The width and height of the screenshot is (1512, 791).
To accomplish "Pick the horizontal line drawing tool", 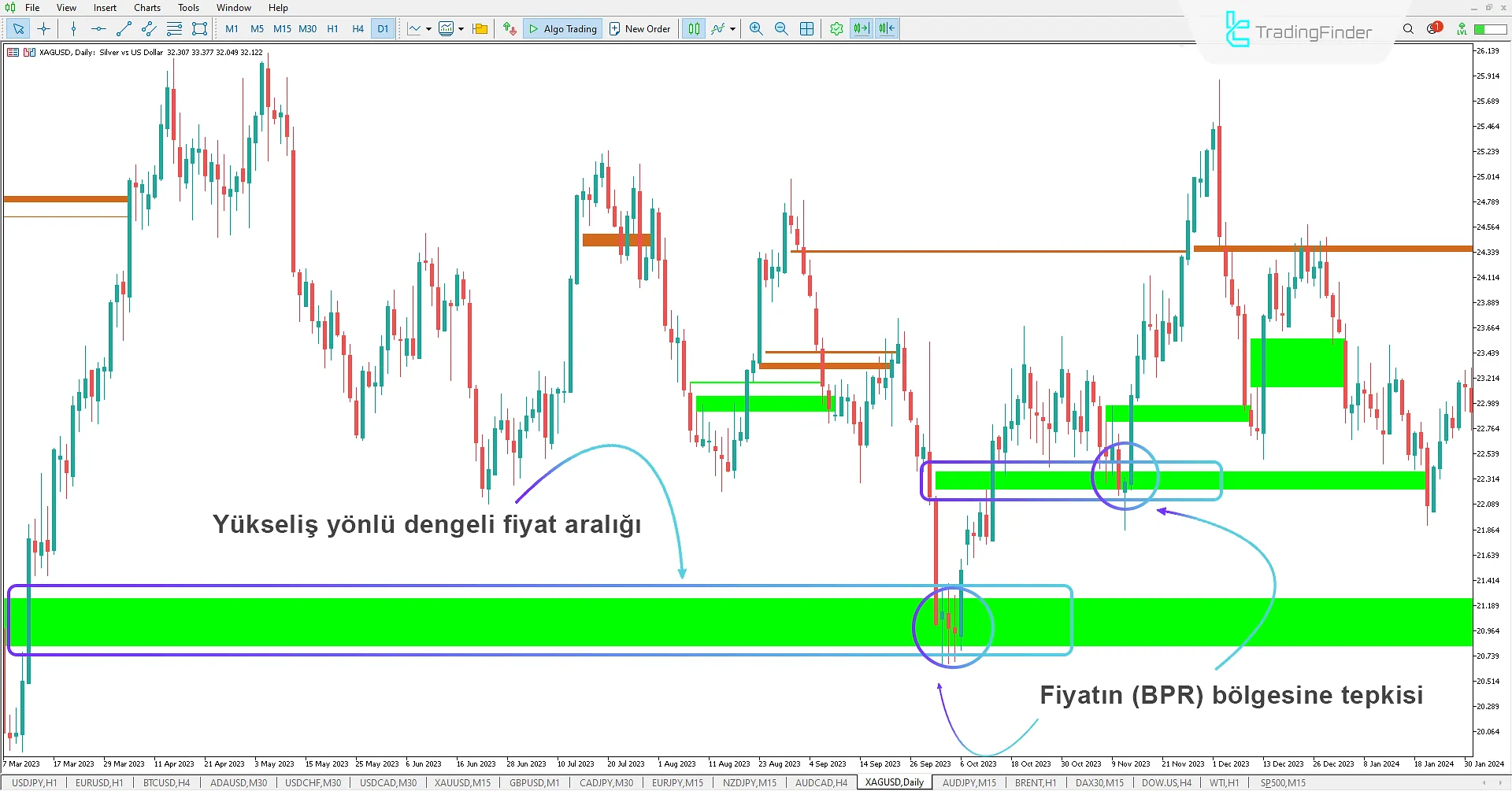I will tap(98, 29).
